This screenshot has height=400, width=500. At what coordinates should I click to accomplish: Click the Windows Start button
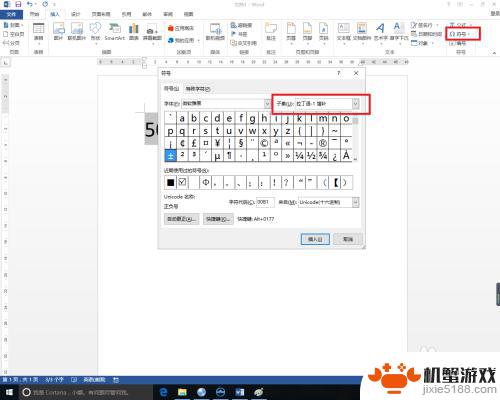pos(9,392)
